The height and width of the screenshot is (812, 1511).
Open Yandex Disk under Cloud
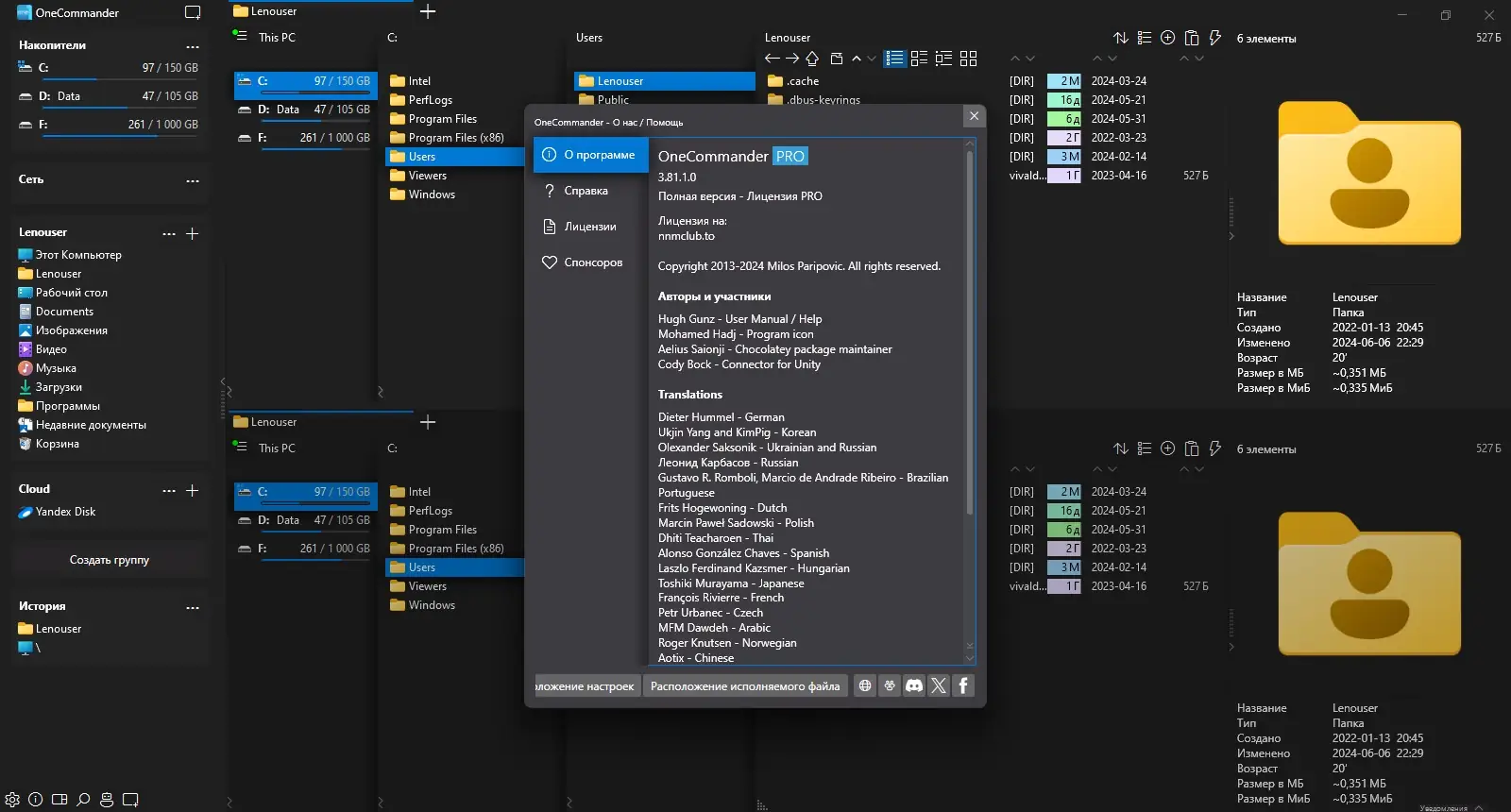click(57, 512)
